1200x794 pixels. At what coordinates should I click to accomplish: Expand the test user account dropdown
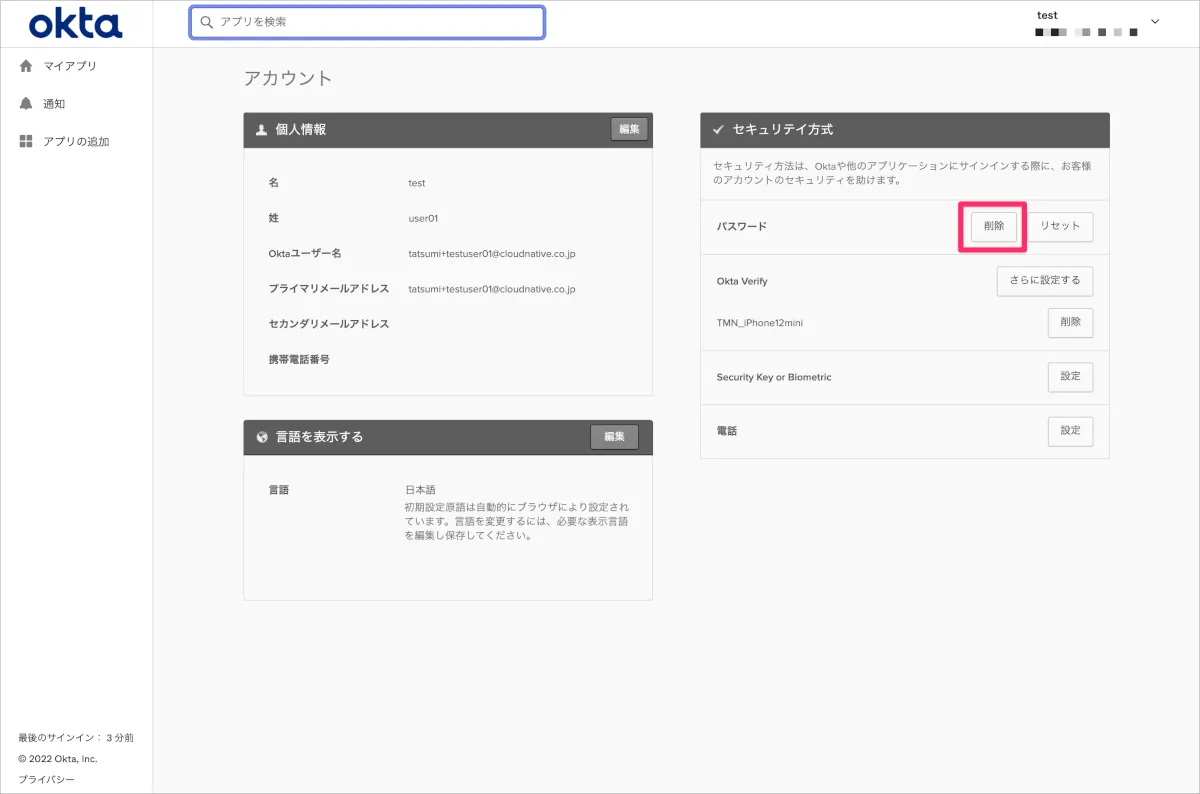pyautogui.click(x=1156, y=22)
